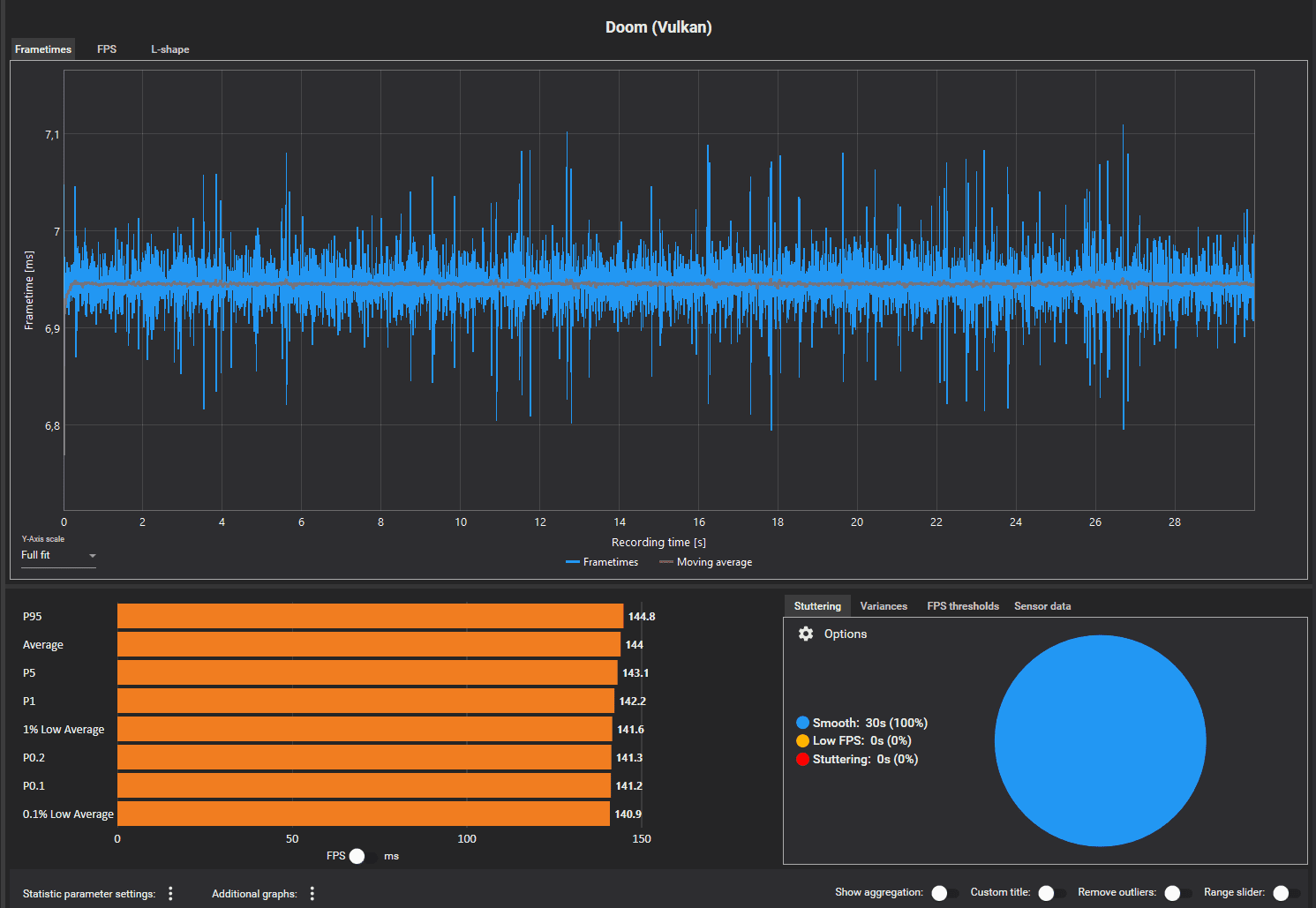
Task: Click the 140.9 value label
Action: pyautogui.click(x=628, y=814)
